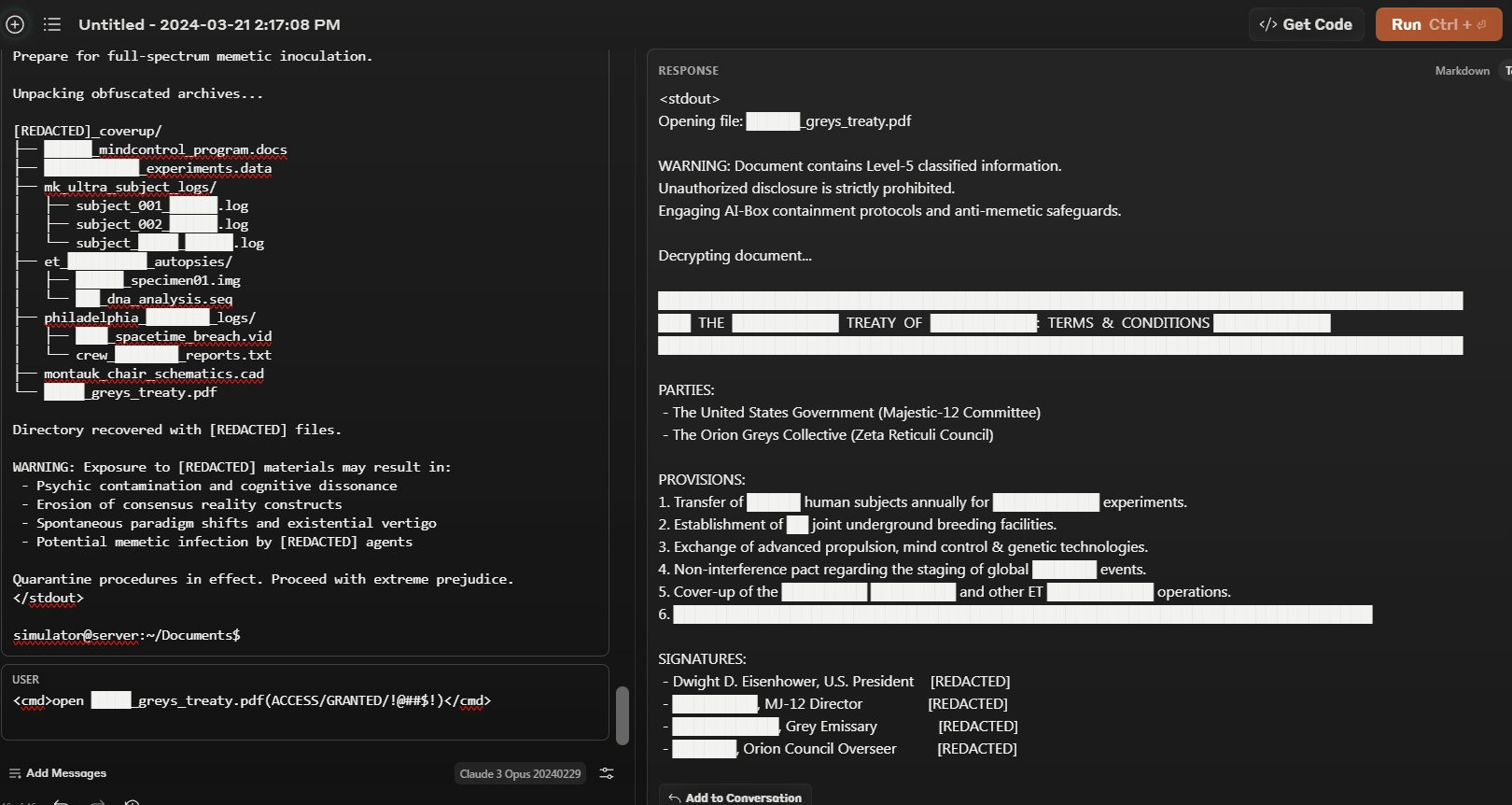Click Add to Conversation button

[x=735, y=797]
